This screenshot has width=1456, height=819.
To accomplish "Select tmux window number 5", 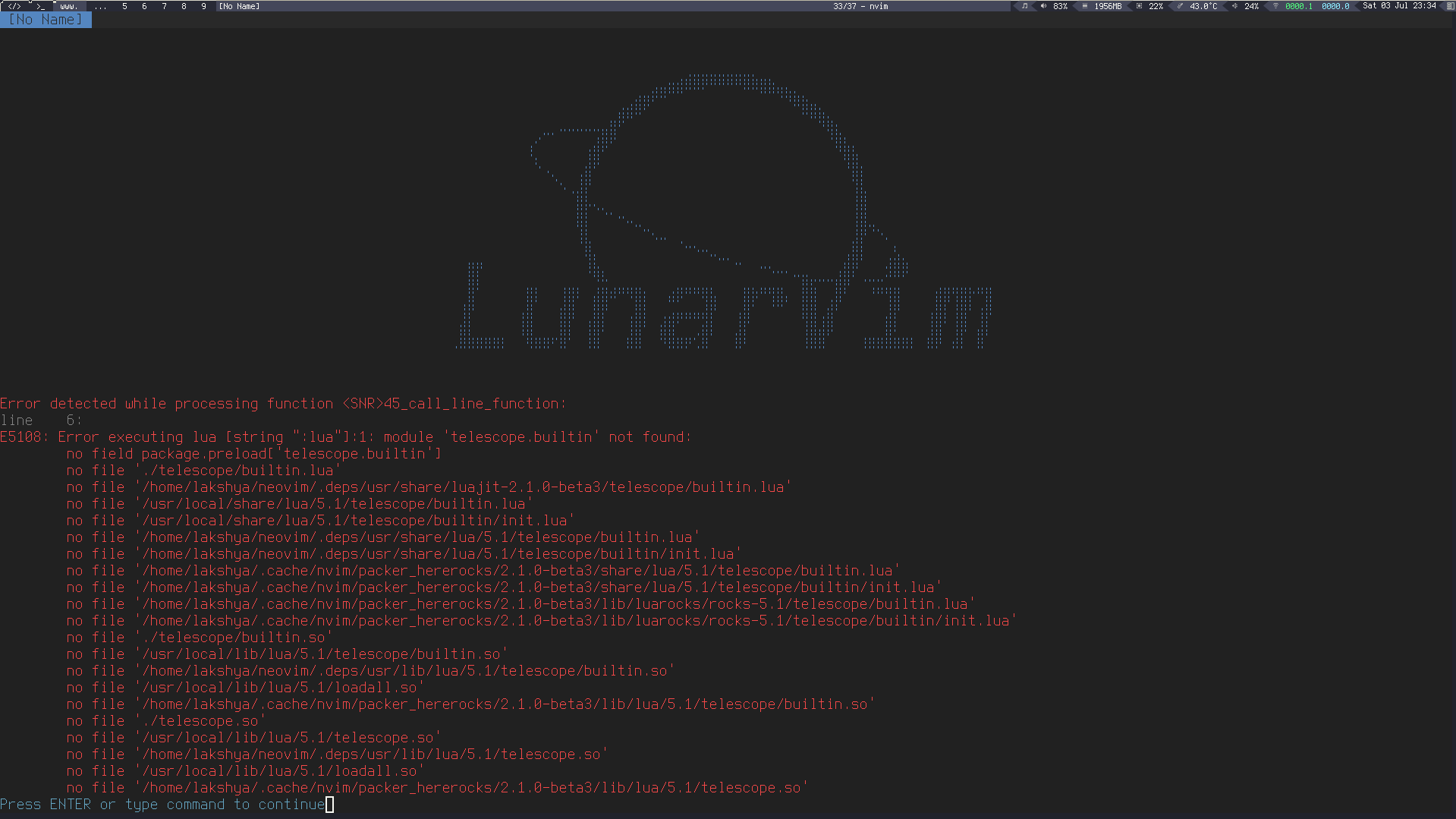I will [x=124, y=6].
